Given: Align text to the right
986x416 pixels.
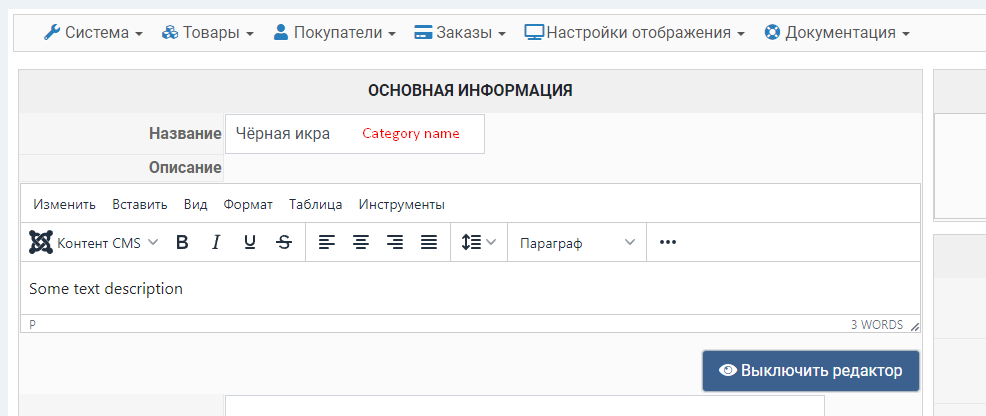Looking at the screenshot, I should [395, 242].
